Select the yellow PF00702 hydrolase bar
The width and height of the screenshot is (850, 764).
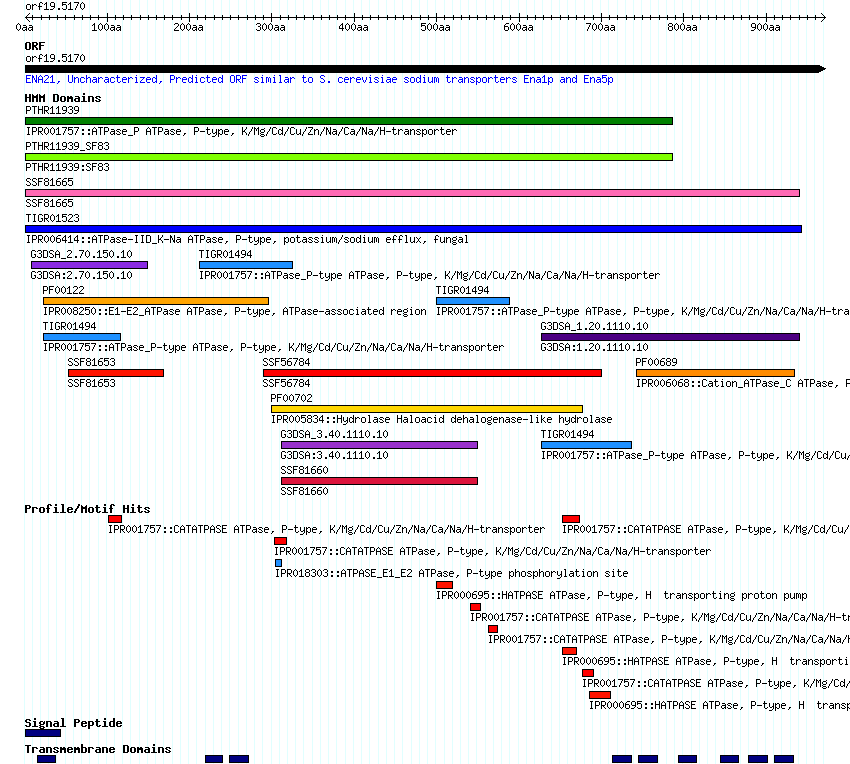(x=426, y=409)
